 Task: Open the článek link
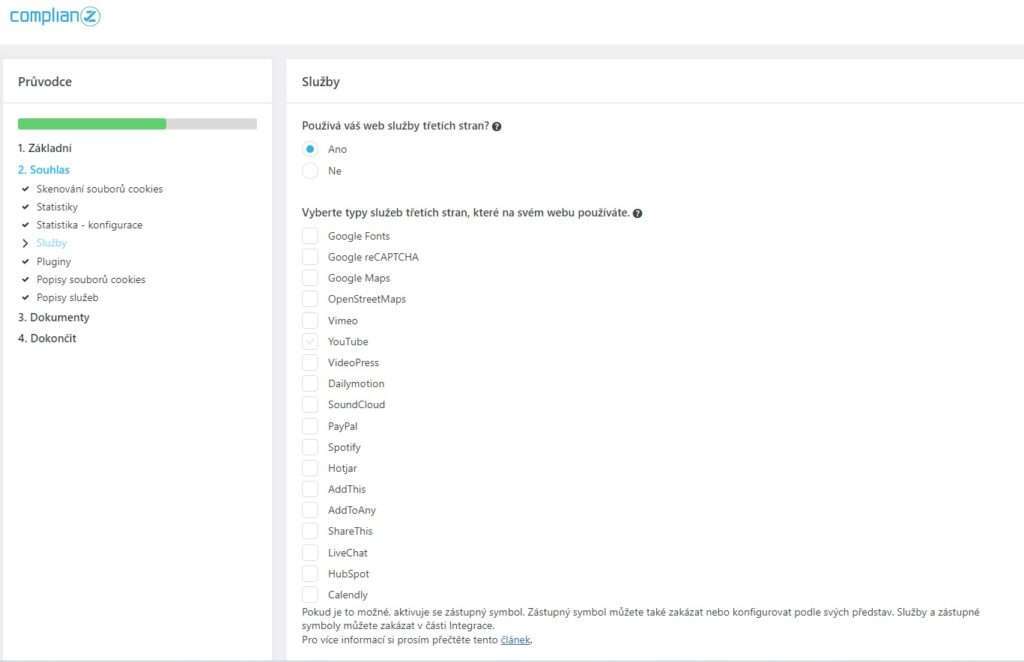tap(515, 640)
